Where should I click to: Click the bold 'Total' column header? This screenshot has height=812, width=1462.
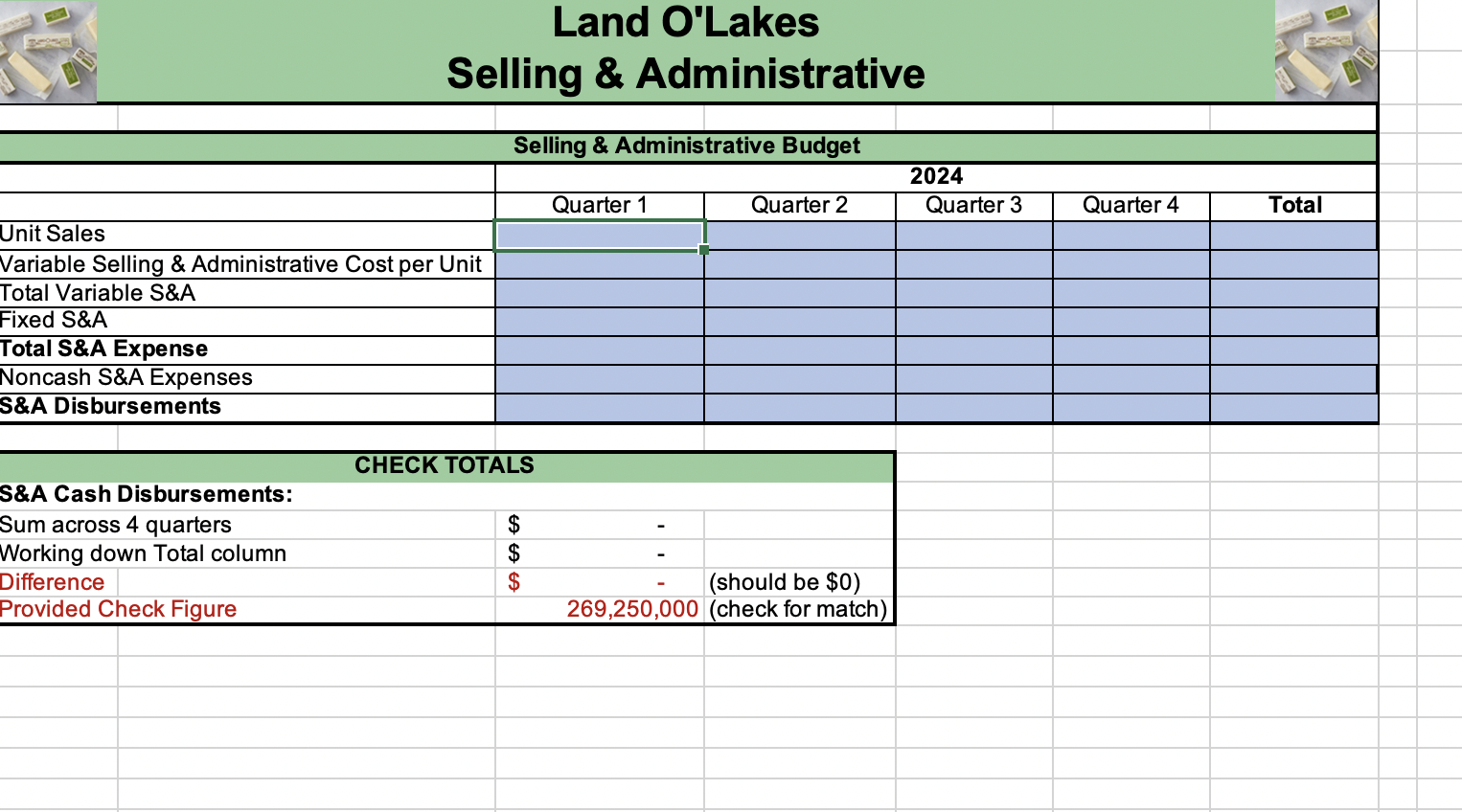pyautogui.click(x=1295, y=205)
